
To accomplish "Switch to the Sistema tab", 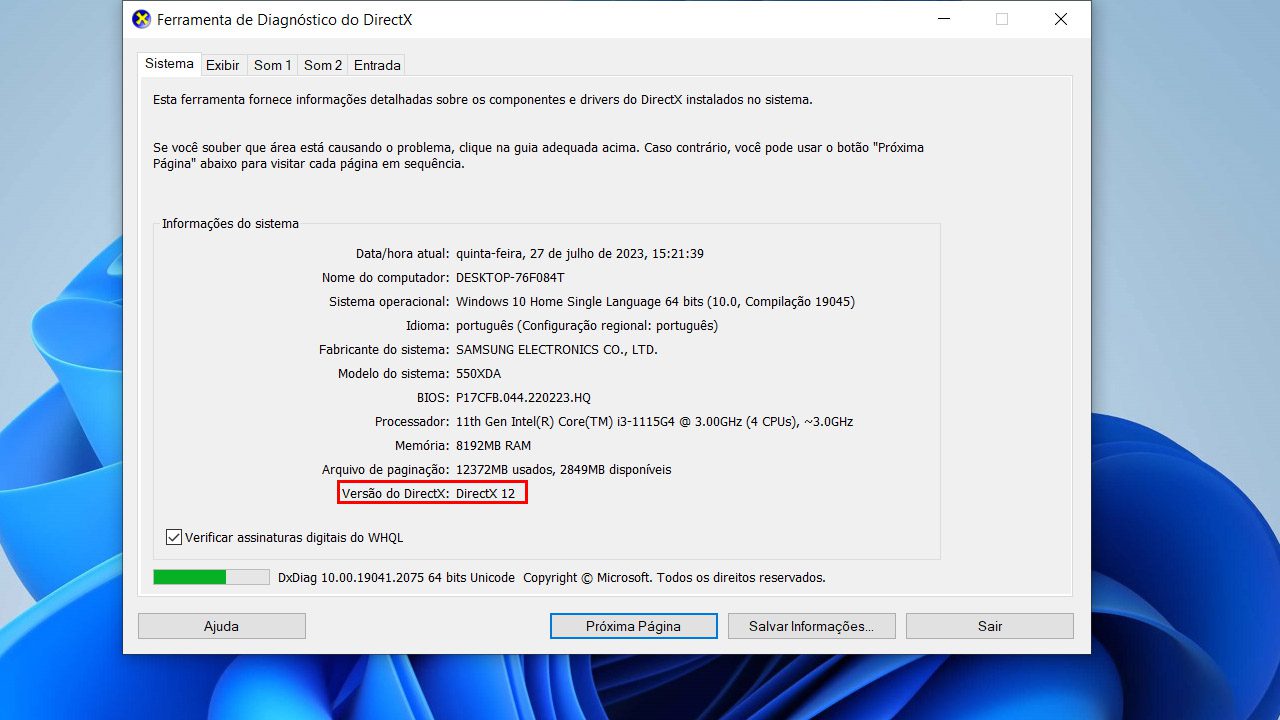I will (x=169, y=64).
